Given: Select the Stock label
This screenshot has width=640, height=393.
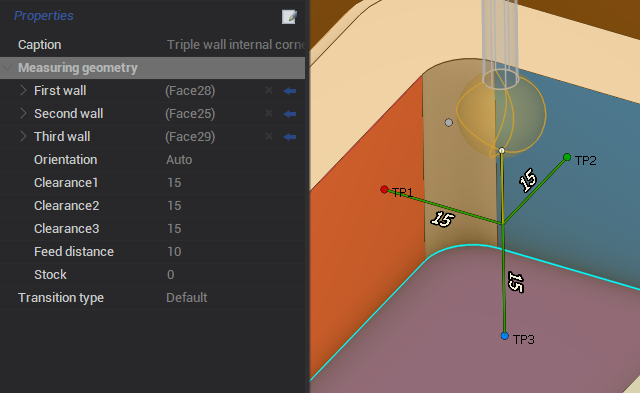Looking at the screenshot, I should tap(50, 275).
